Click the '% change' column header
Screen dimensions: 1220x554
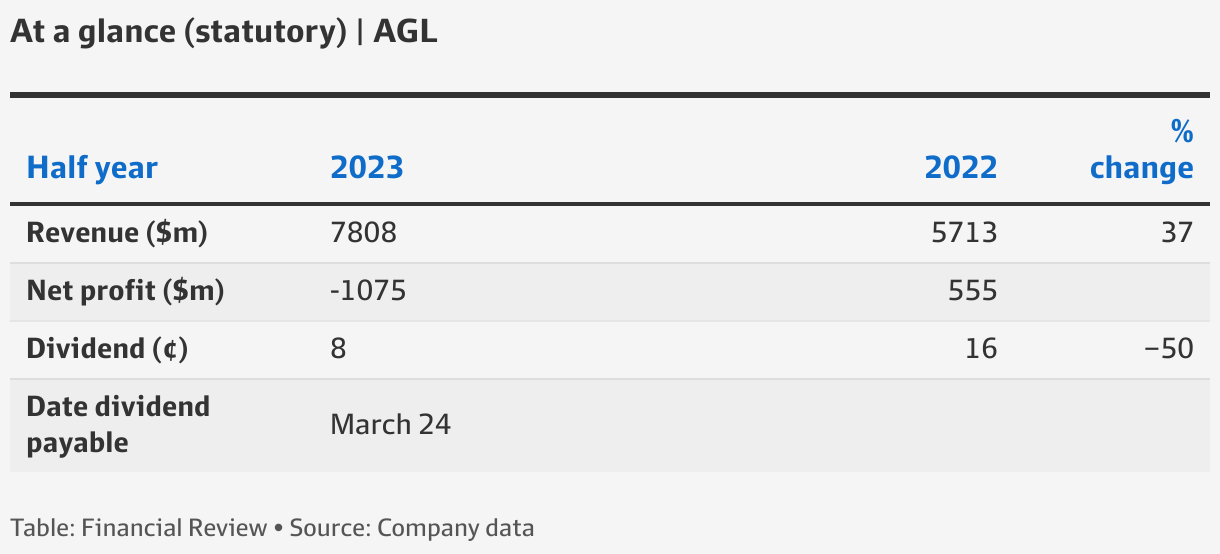(x=1142, y=149)
